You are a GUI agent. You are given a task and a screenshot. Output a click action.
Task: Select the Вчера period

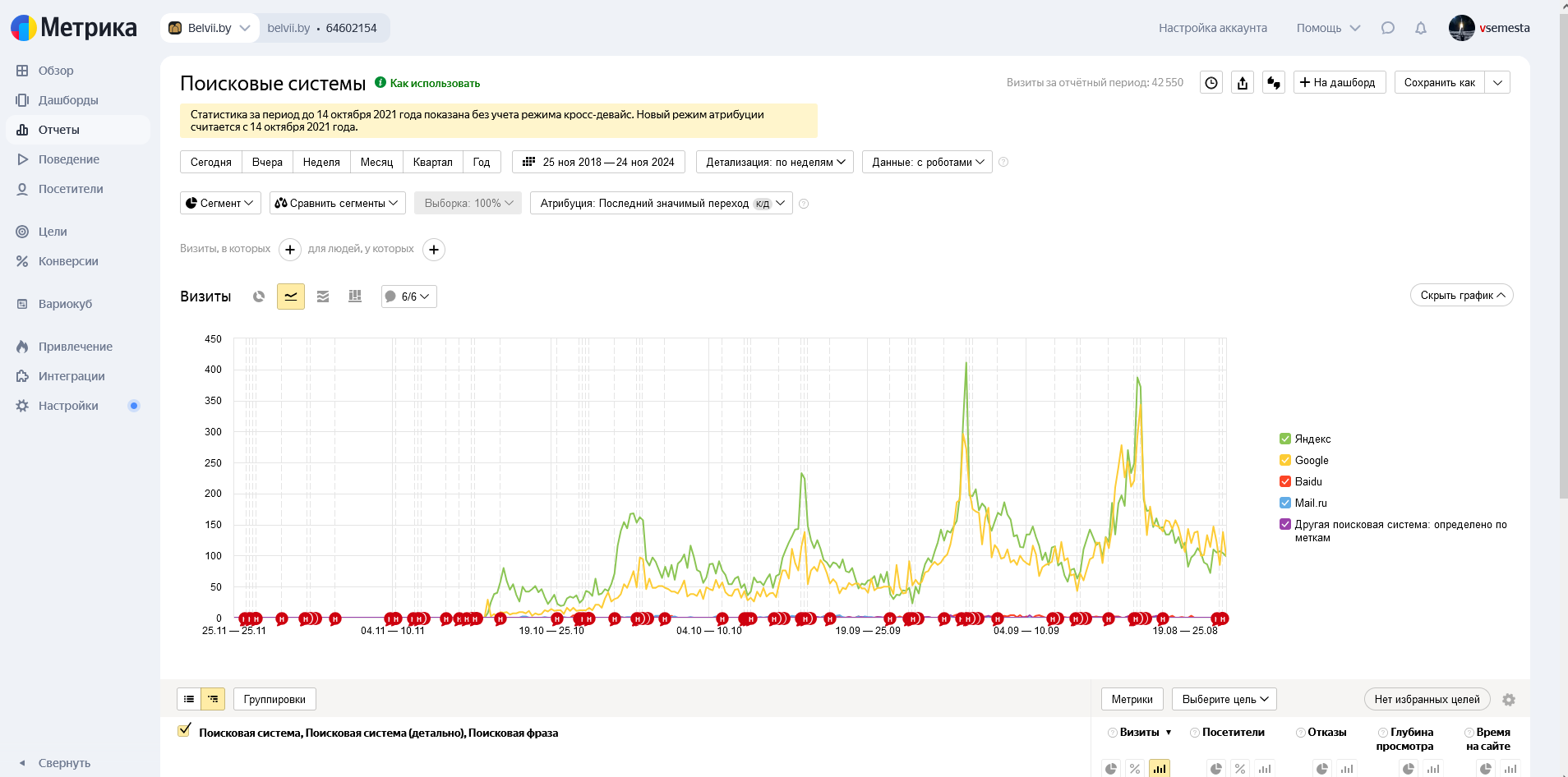pos(267,162)
